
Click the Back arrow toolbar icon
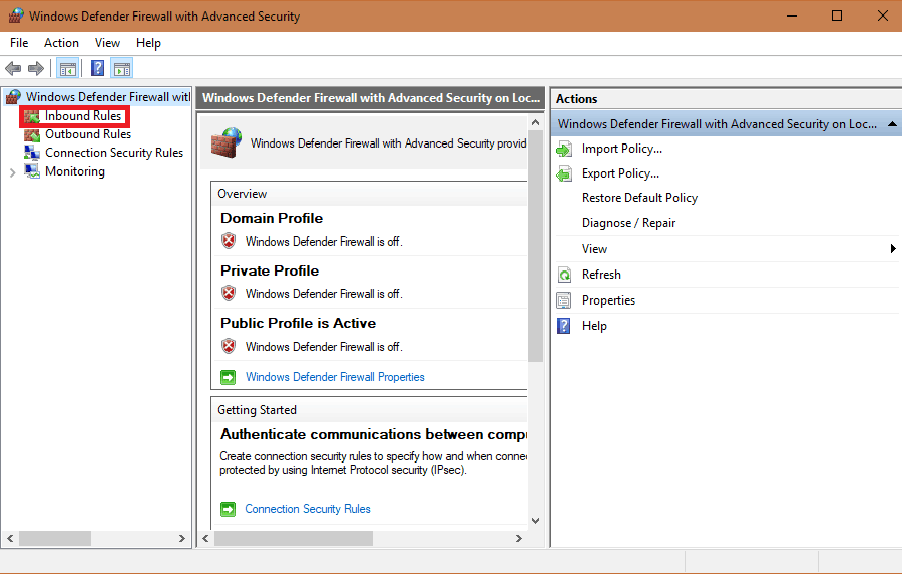pyautogui.click(x=13, y=69)
